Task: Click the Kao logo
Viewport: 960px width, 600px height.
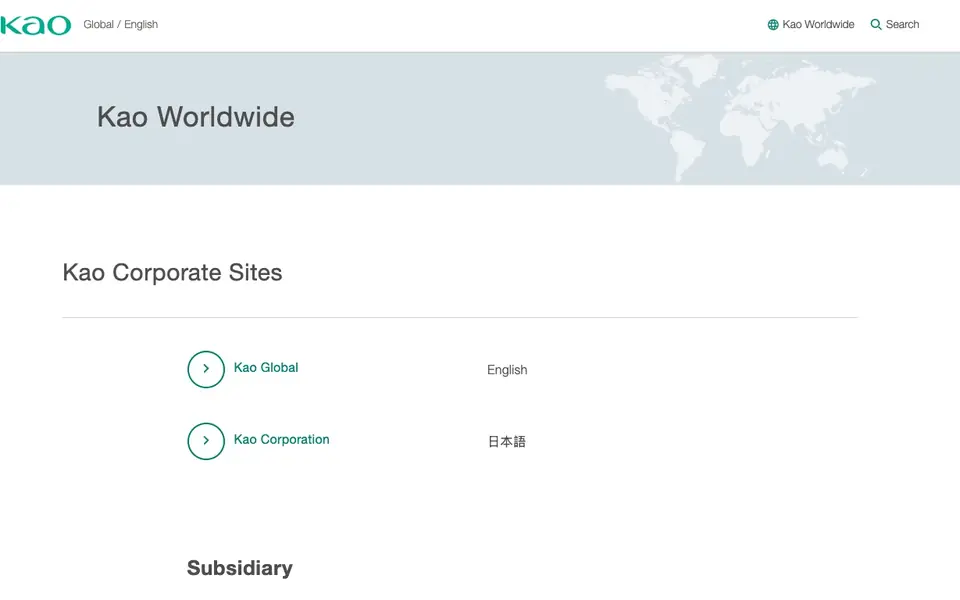Action: pos(36,25)
